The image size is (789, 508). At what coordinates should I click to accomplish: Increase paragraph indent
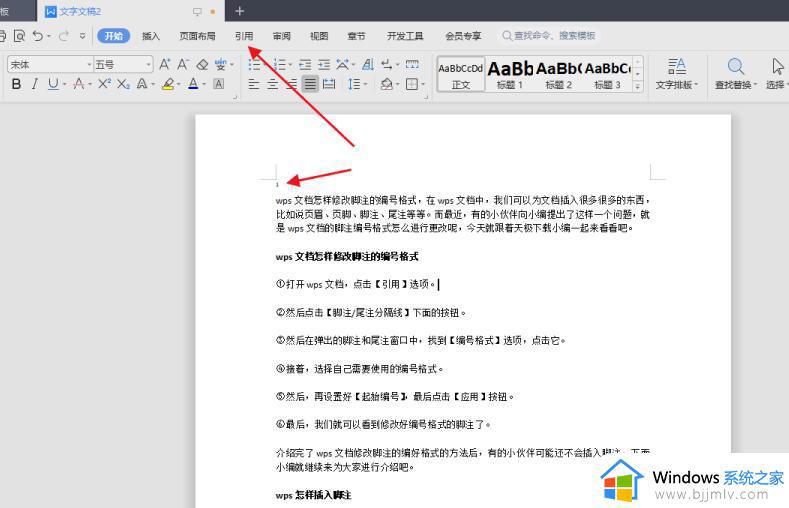tap(324, 64)
